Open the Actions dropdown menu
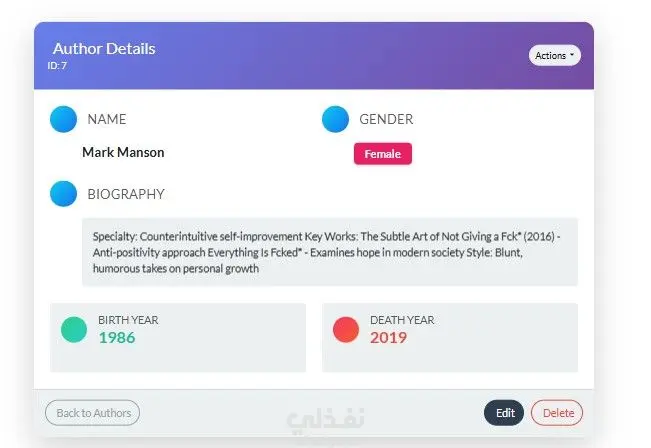Image resolution: width=651 pixels, height=448 pixels. tap(555, 55)
